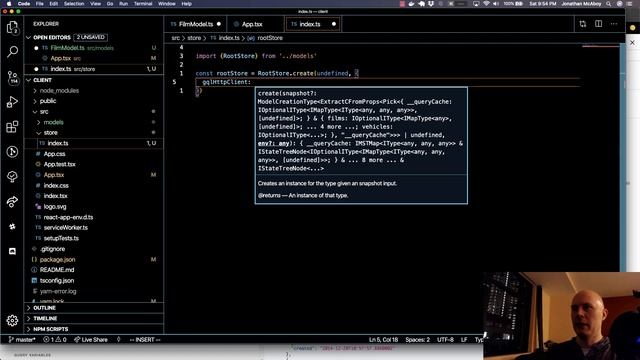This screenshot has height=360, width=640.
Task: Open App.test.tsx in the file tree
Action: (94, 164)
